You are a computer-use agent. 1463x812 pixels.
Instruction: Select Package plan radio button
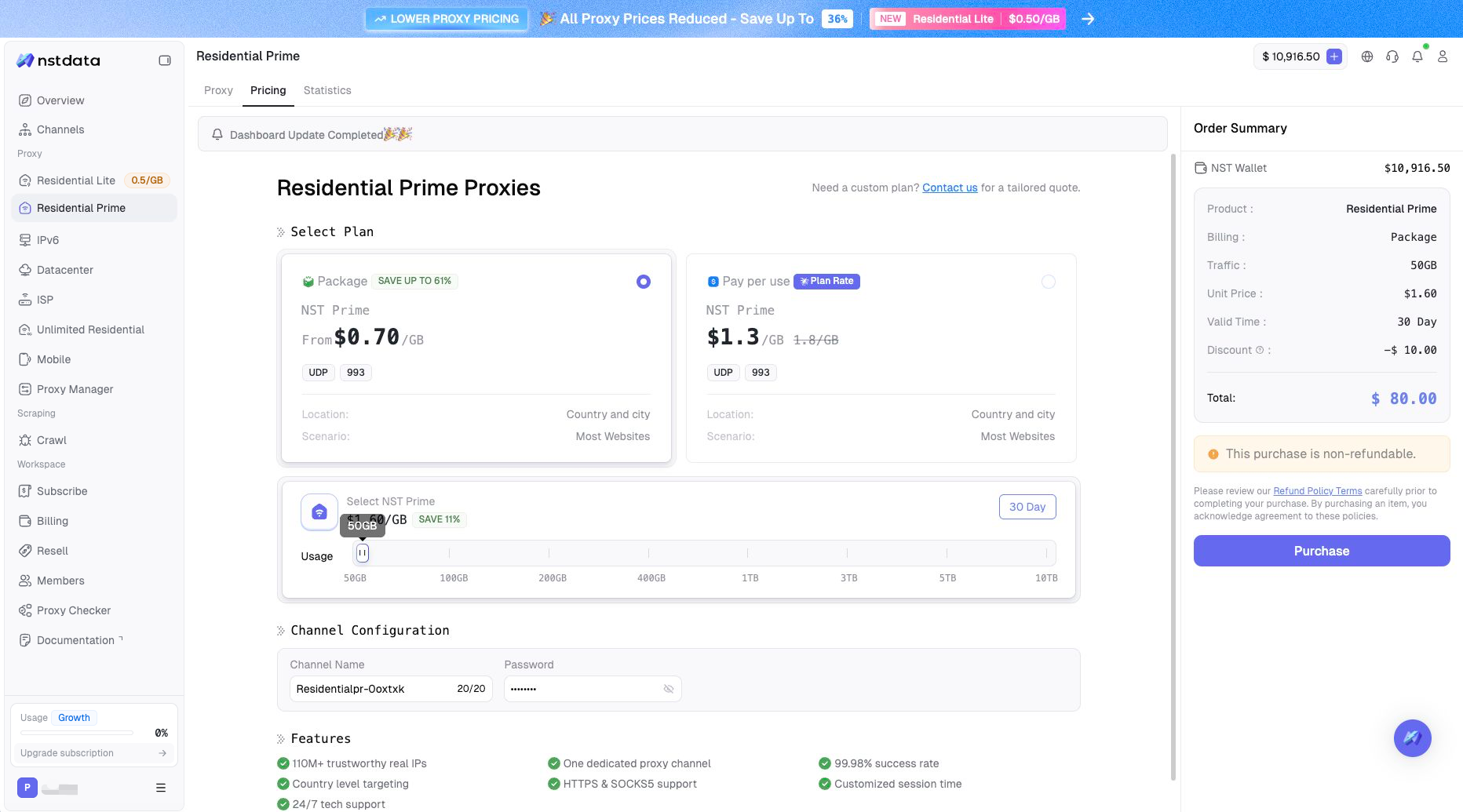pyautogui.click(x=644, y=282)
